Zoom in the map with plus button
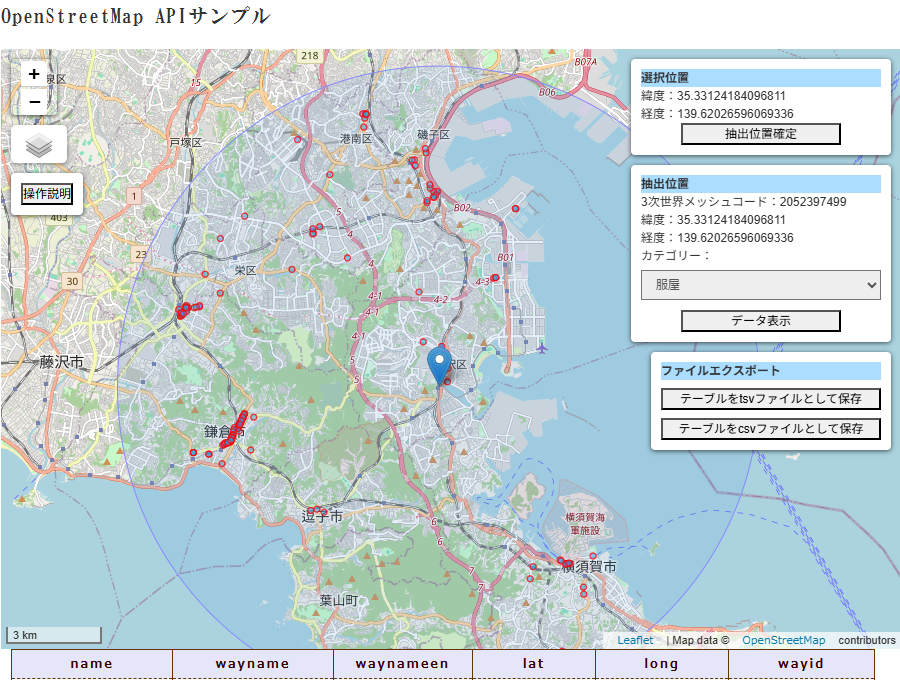900x680 pixels. click(x=34, y=74)
